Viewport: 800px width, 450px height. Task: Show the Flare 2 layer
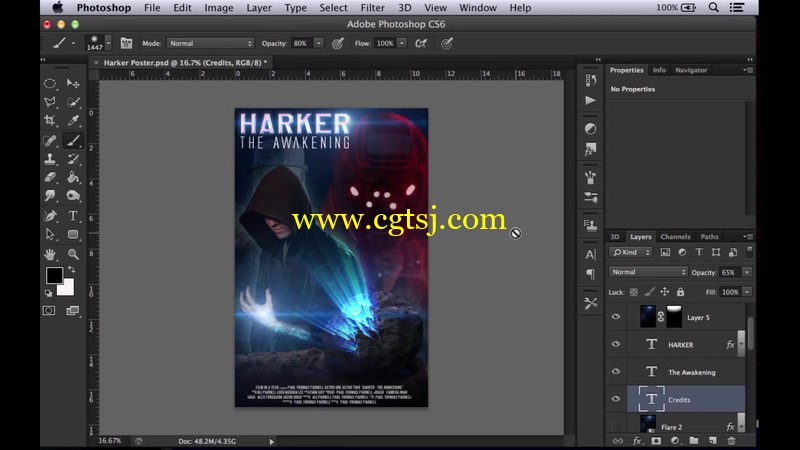tap(616, 426)
